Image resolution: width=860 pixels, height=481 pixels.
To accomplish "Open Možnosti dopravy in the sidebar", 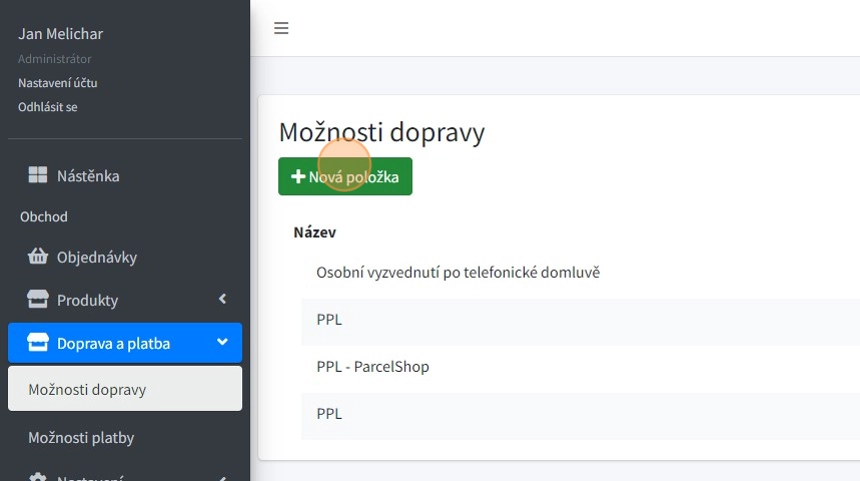I will (x=87, y=389).
